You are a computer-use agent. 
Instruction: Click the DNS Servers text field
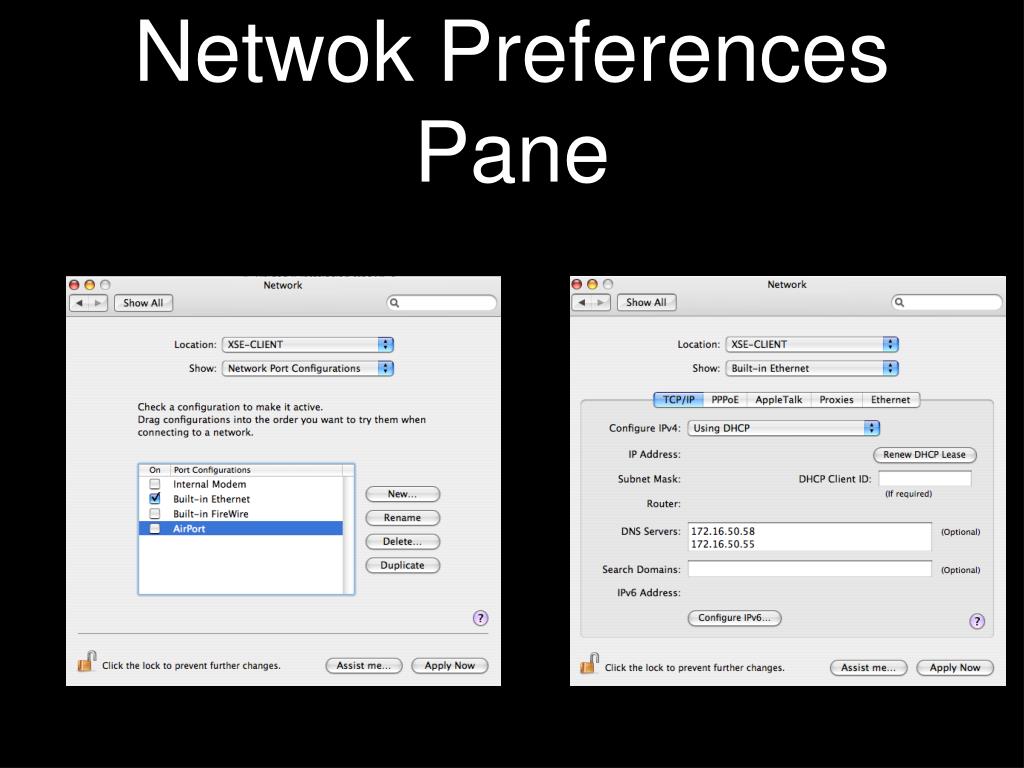coord(810,537)
